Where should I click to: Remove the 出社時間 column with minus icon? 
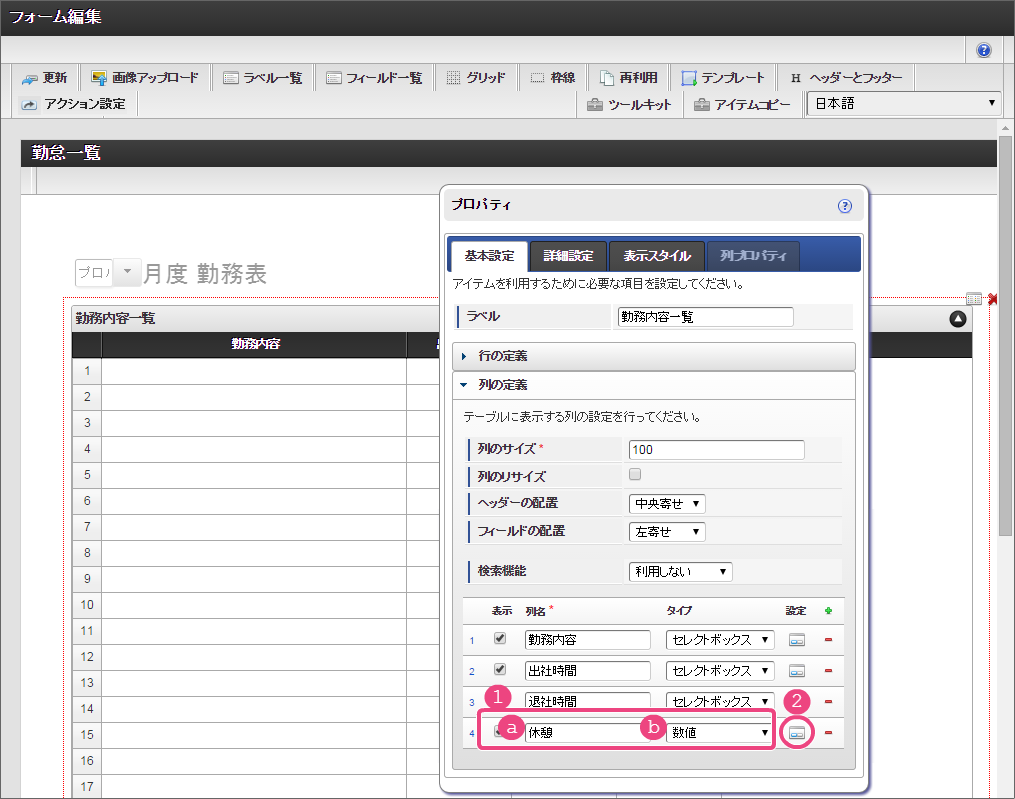(827, 671)
